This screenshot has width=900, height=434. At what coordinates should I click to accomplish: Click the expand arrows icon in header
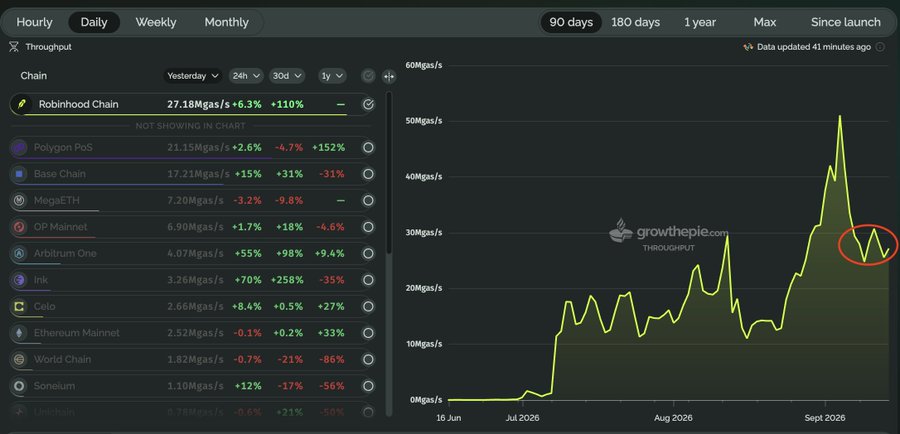(x=389, y=76)
